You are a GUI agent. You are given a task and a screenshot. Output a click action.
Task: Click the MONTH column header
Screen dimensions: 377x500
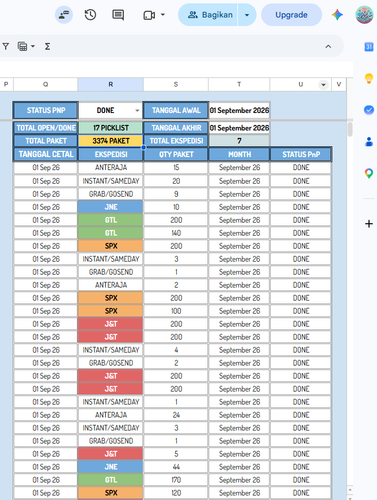[x=239, y=154]
